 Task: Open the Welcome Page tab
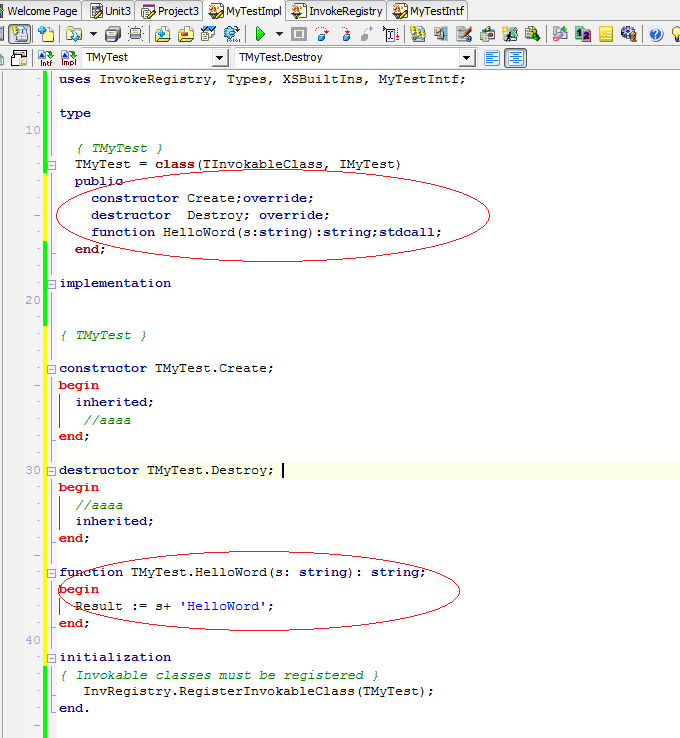[40, 11]
